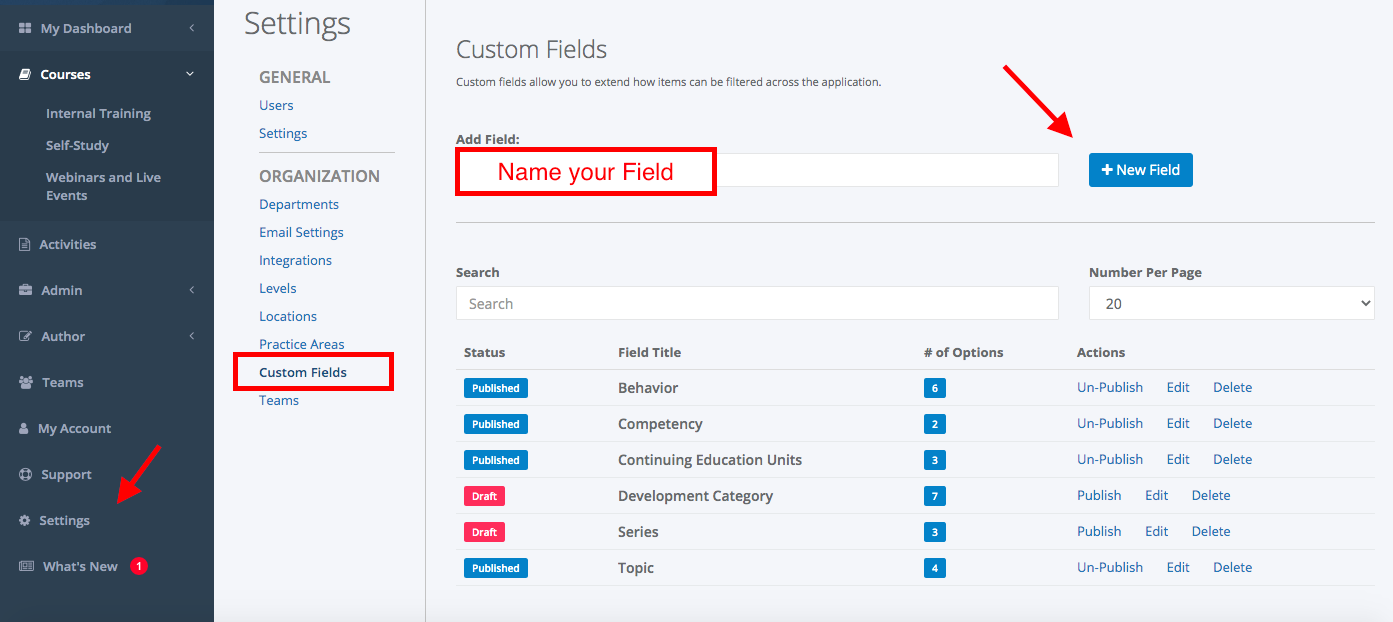Open Email Settings link
Screen dimensions: 1393x622
point(301,232)
